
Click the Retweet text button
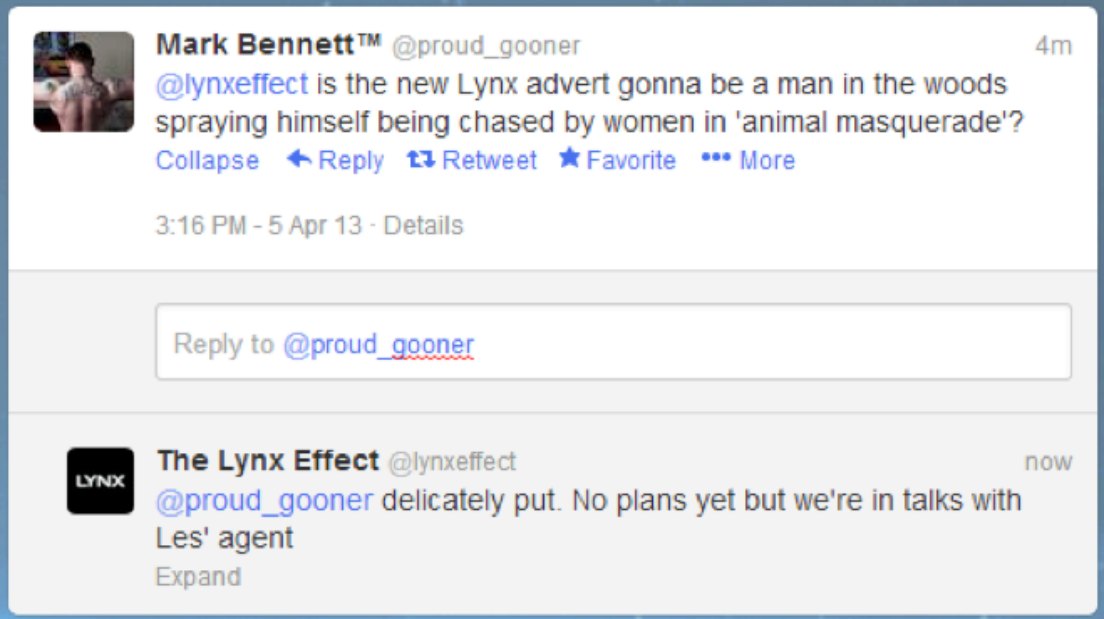pyautogui.click(x=489, y=160)
